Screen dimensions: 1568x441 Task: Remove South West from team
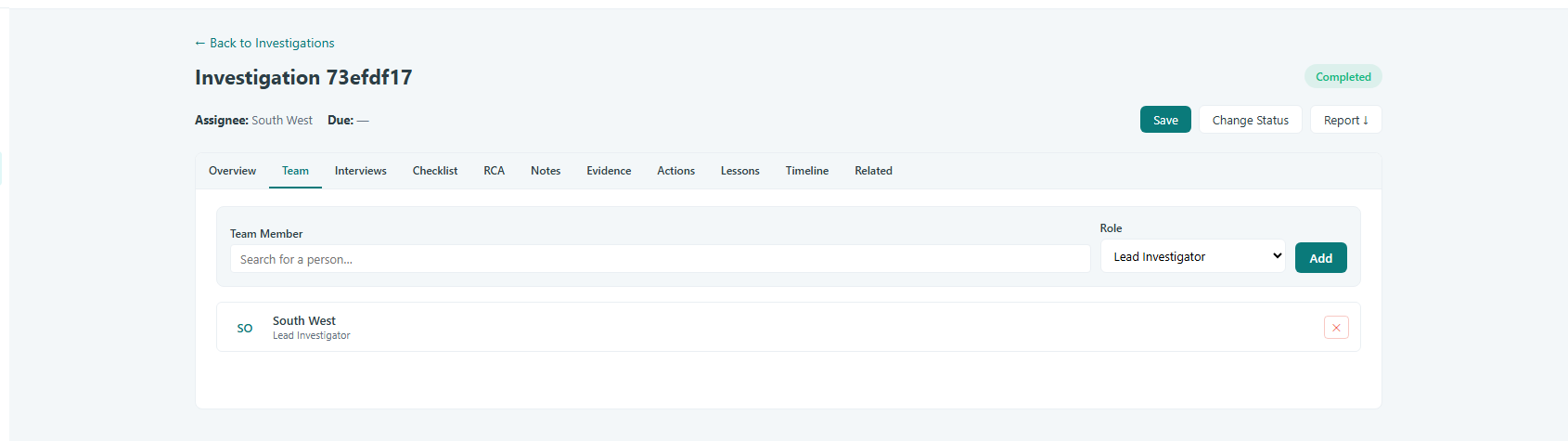(x=1336, y=328)
